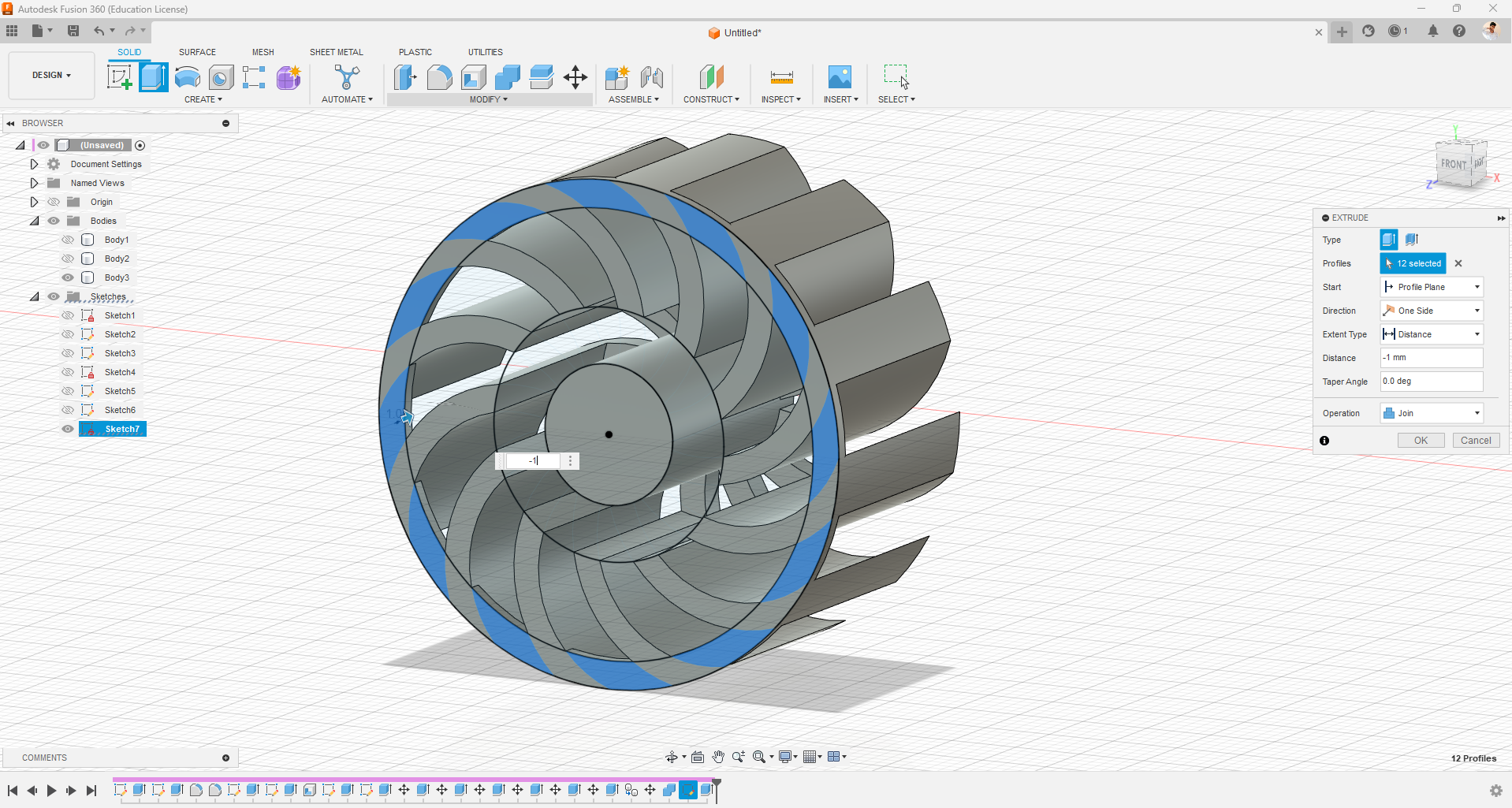Screen dimensions: 1512x808
Task: Open the Orbit navigation tool
Action: pos(672,757)
